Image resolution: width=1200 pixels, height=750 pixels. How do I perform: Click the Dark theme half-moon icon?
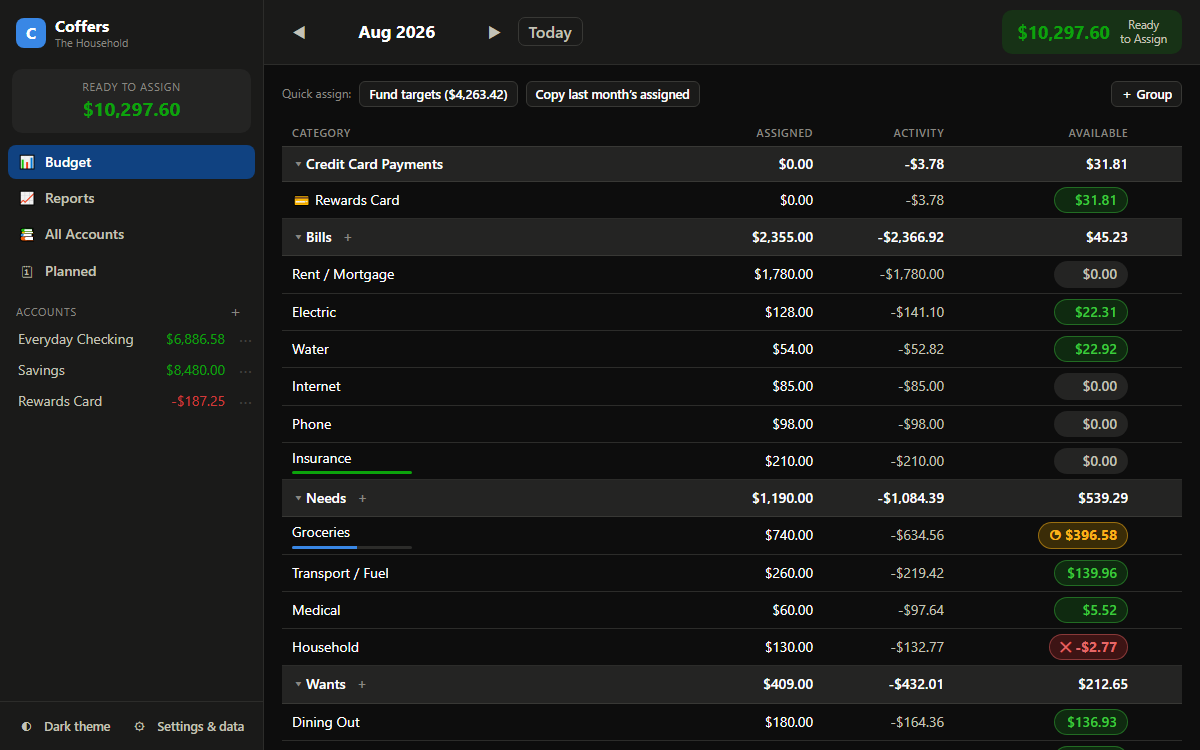pyautogui.click(x=26, y=726)
